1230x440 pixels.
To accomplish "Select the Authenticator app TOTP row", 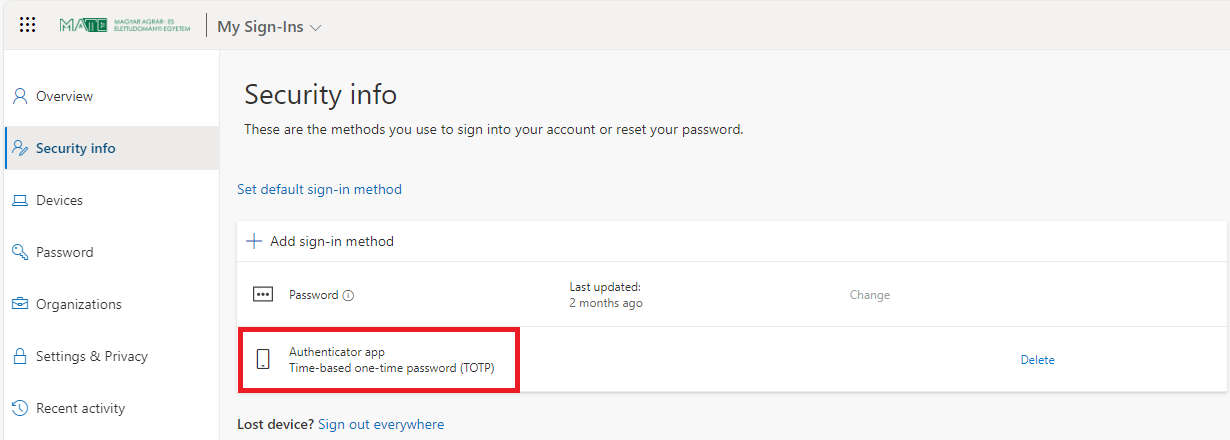I will click(391, 360).
